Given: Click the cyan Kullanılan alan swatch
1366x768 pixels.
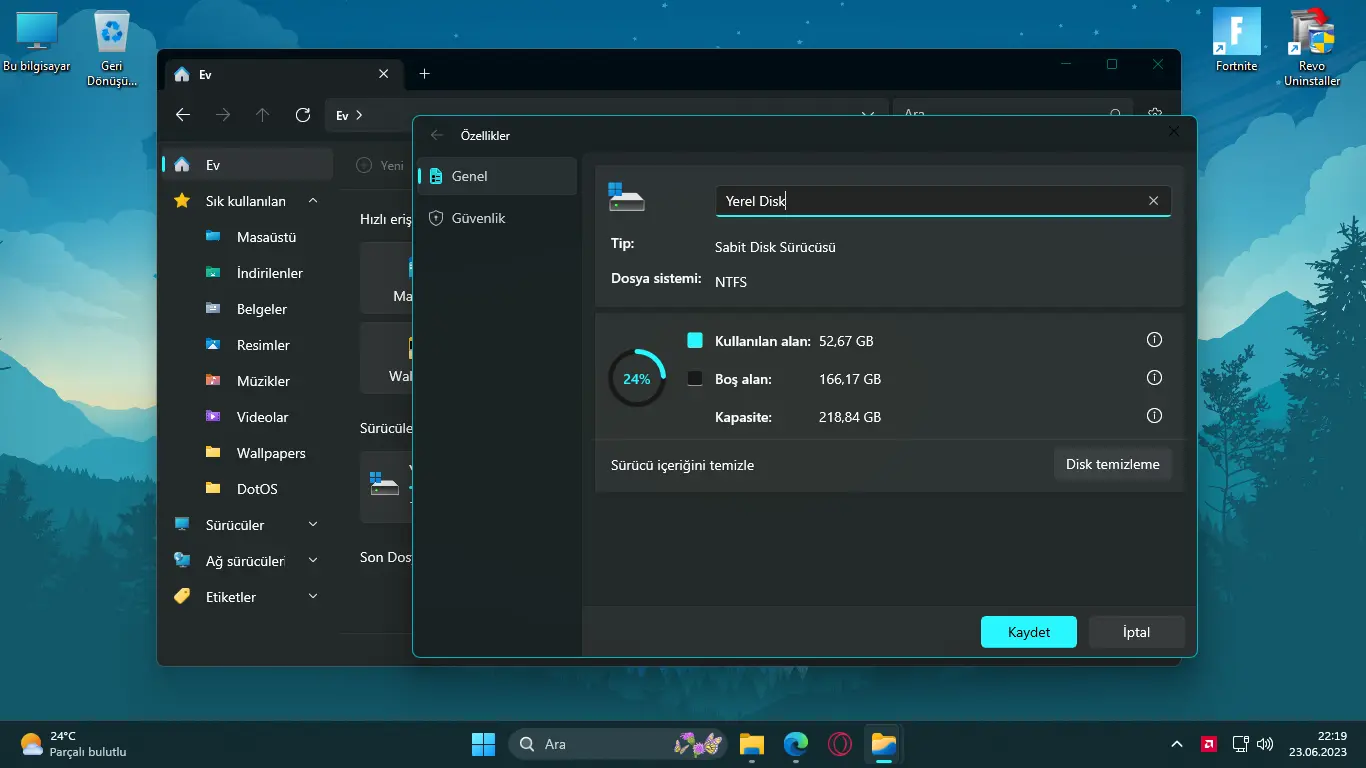Looking at the screenshot, I should click(x=695, y=341).
